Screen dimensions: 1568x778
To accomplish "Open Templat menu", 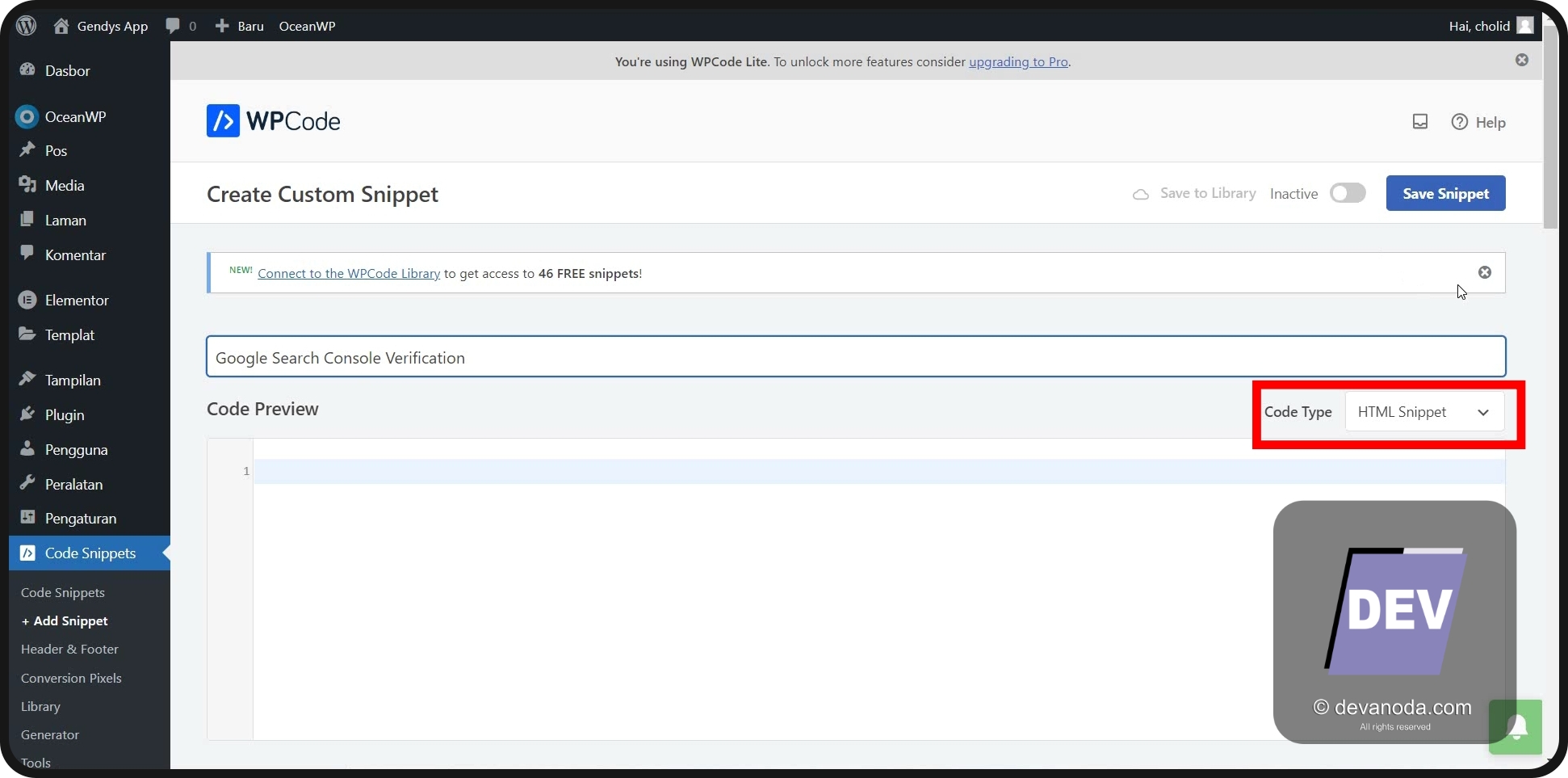I will pyautogui.click(x=89, y=335).
